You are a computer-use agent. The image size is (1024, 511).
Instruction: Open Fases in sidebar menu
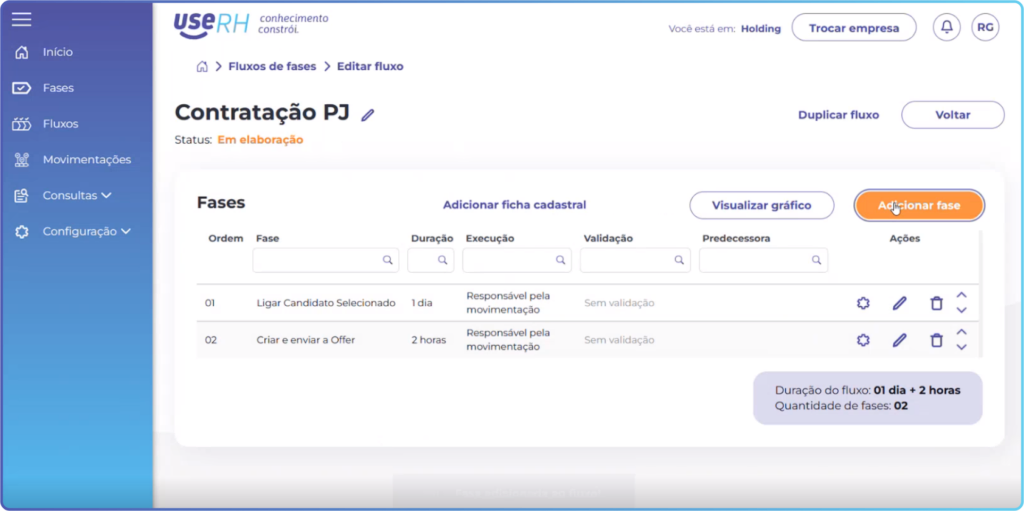58,88
